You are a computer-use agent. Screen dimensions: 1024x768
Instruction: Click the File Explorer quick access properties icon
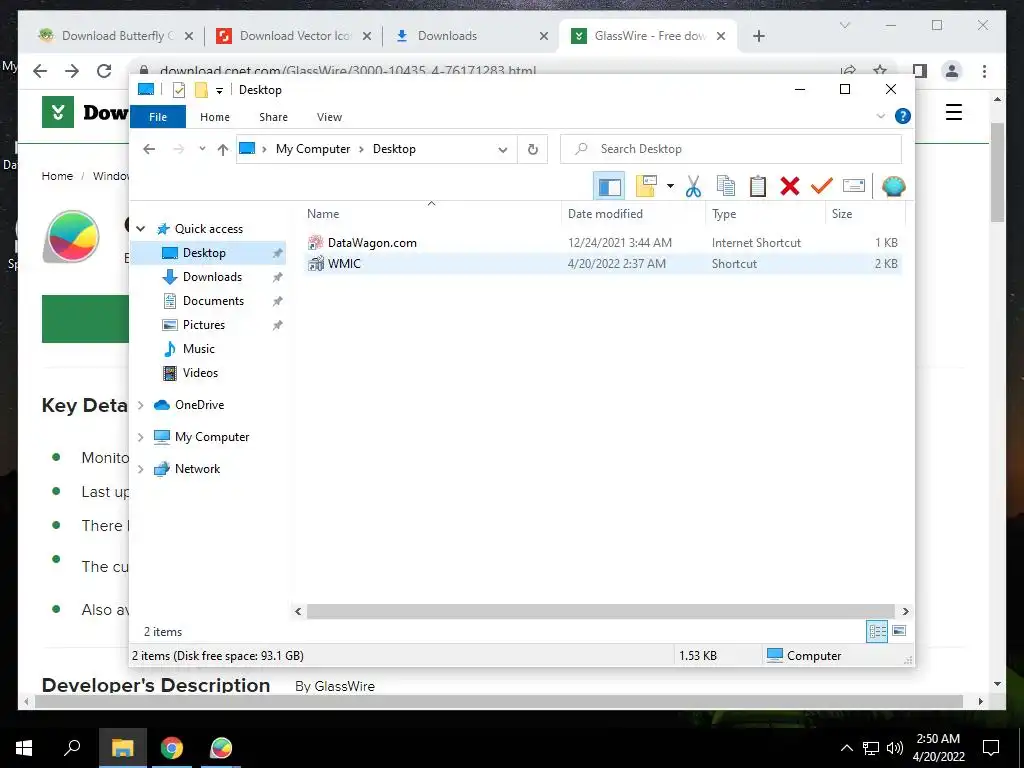178,90
